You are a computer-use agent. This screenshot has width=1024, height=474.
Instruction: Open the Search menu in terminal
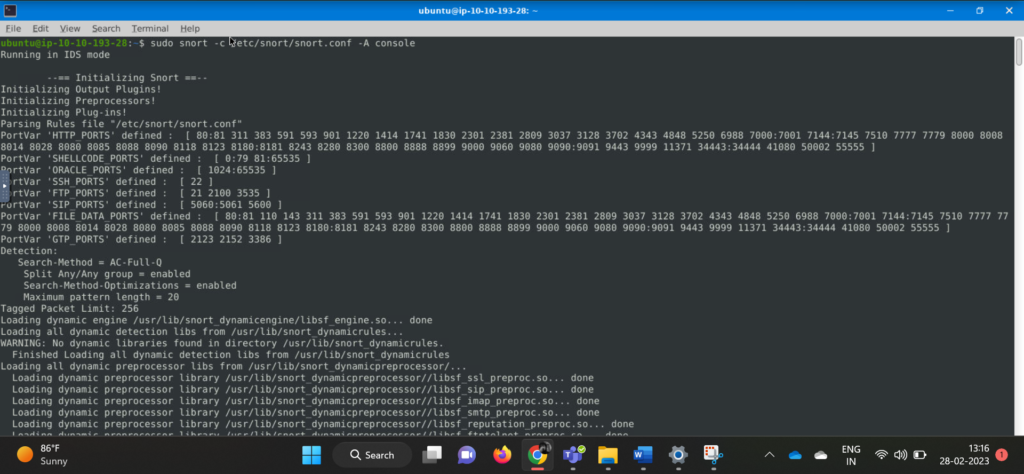coord(106,29)
